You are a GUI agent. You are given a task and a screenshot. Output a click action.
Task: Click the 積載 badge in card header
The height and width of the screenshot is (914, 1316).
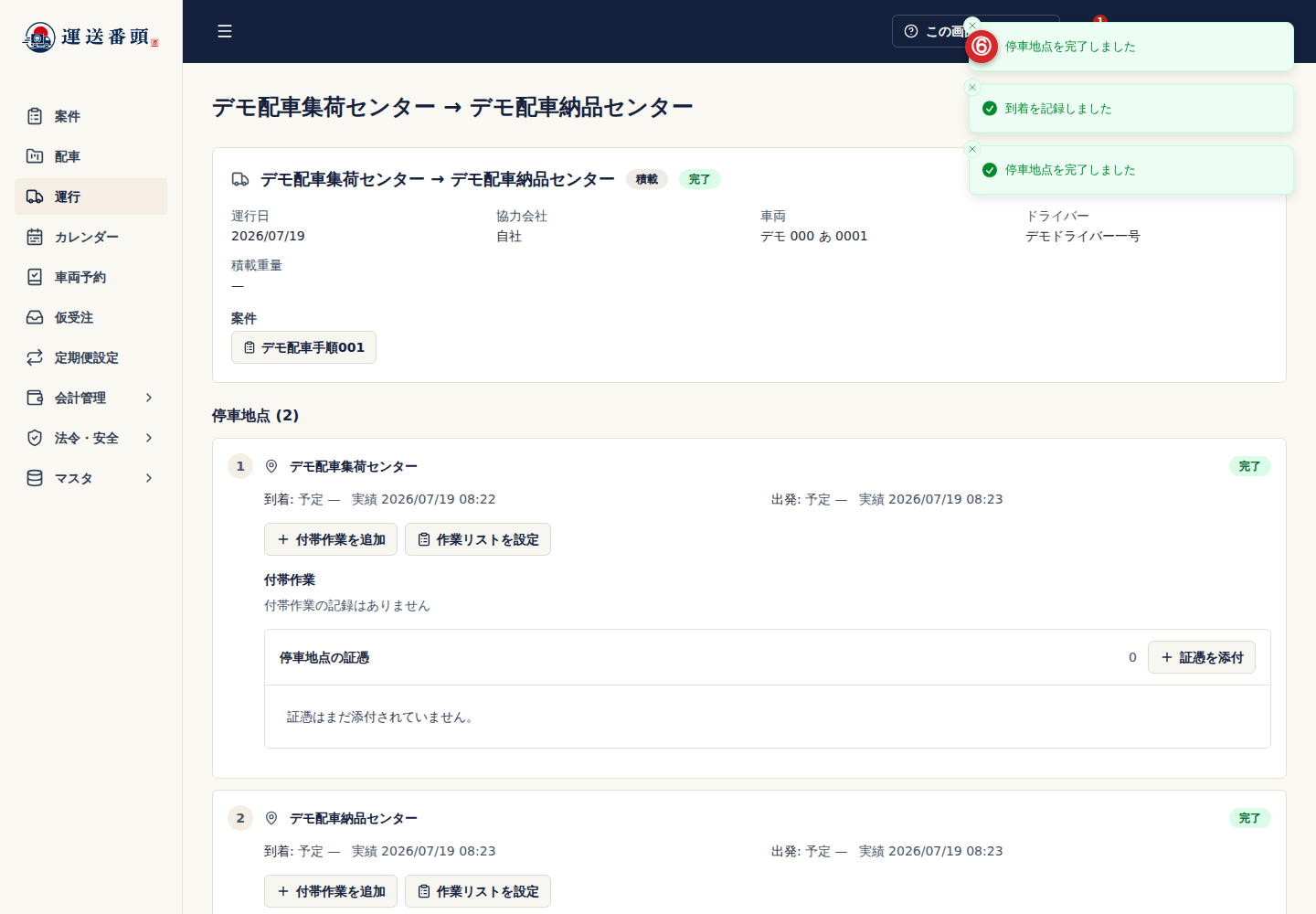[647, 179]
